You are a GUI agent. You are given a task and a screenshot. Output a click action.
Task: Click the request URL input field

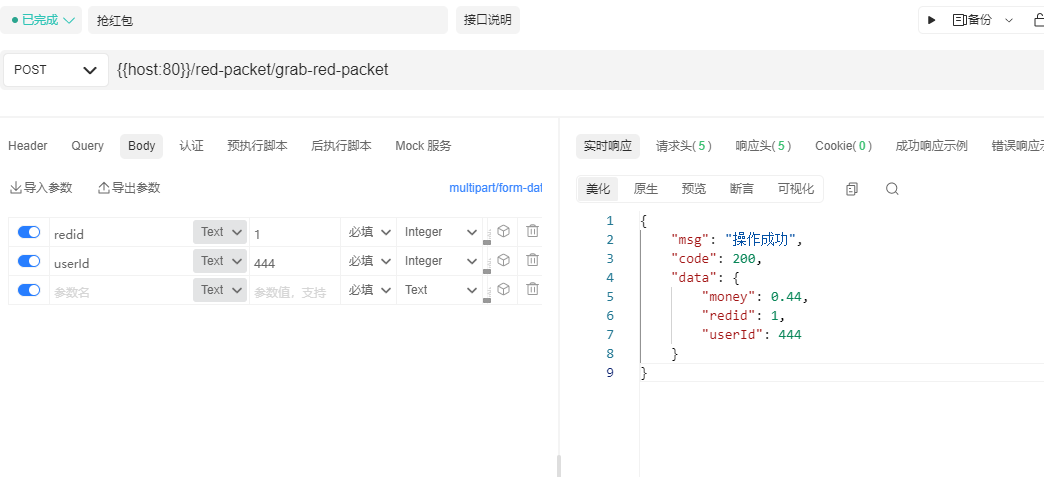point(500,70)
